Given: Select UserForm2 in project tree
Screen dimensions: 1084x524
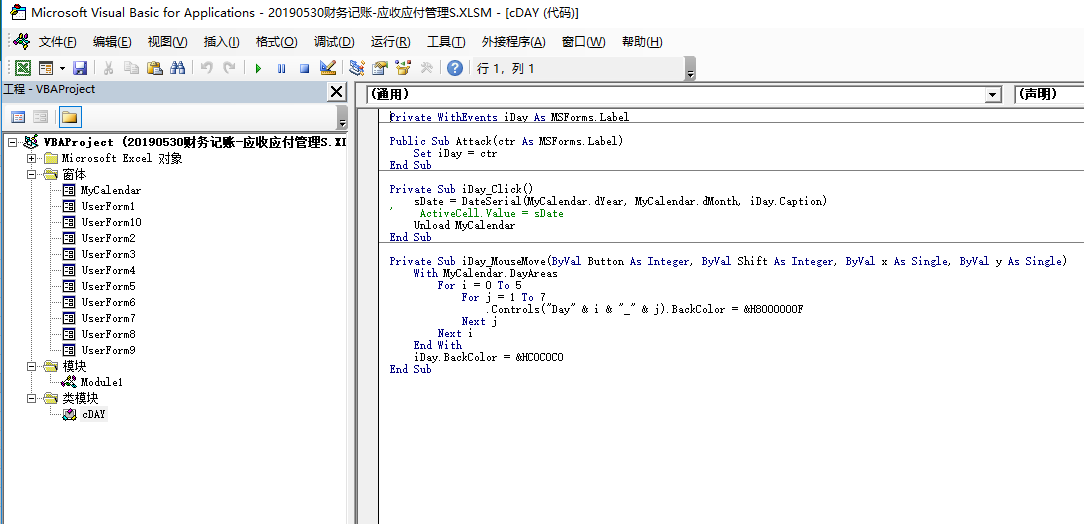Looking at the screenshot, I should click(x=108, y=238).
